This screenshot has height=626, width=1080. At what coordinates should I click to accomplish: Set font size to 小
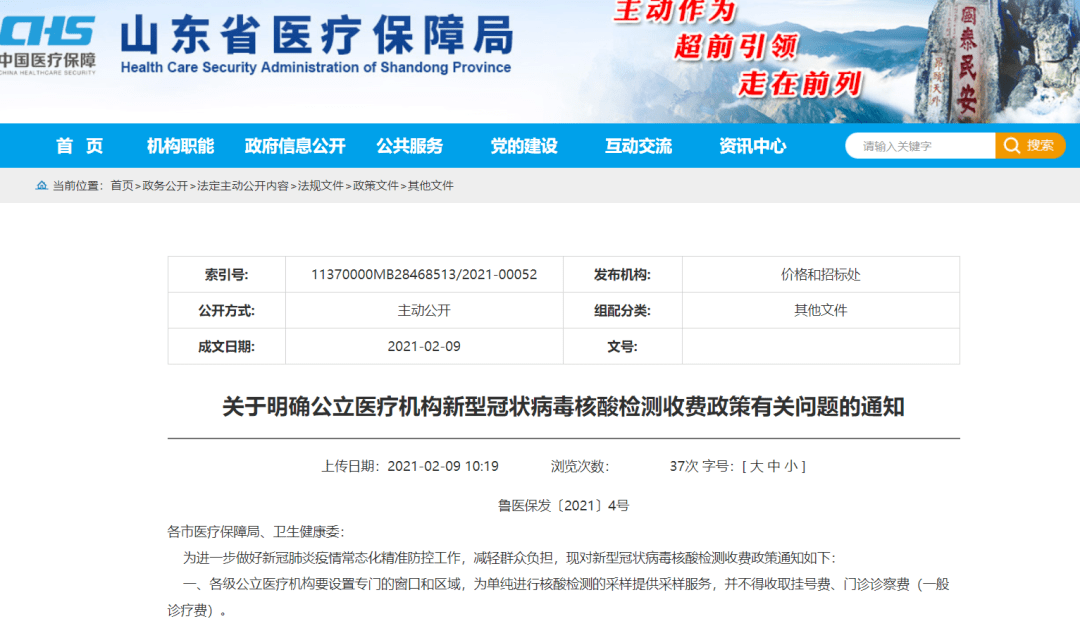click(791, 466)
